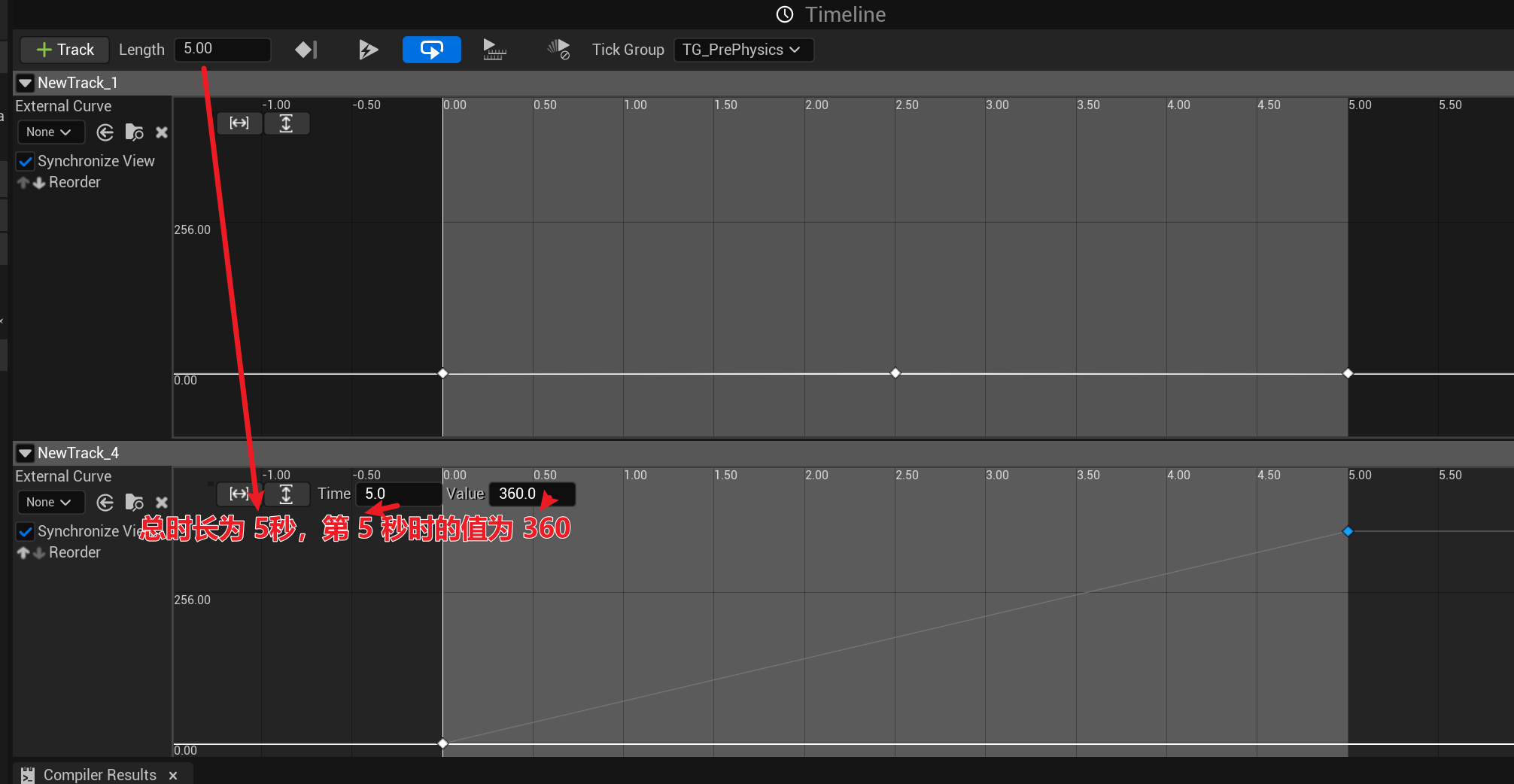Select NewTrack_1 keyframe at time 5.00
The width and height of the screenshot is (1514, 784).
[1348, 373]
